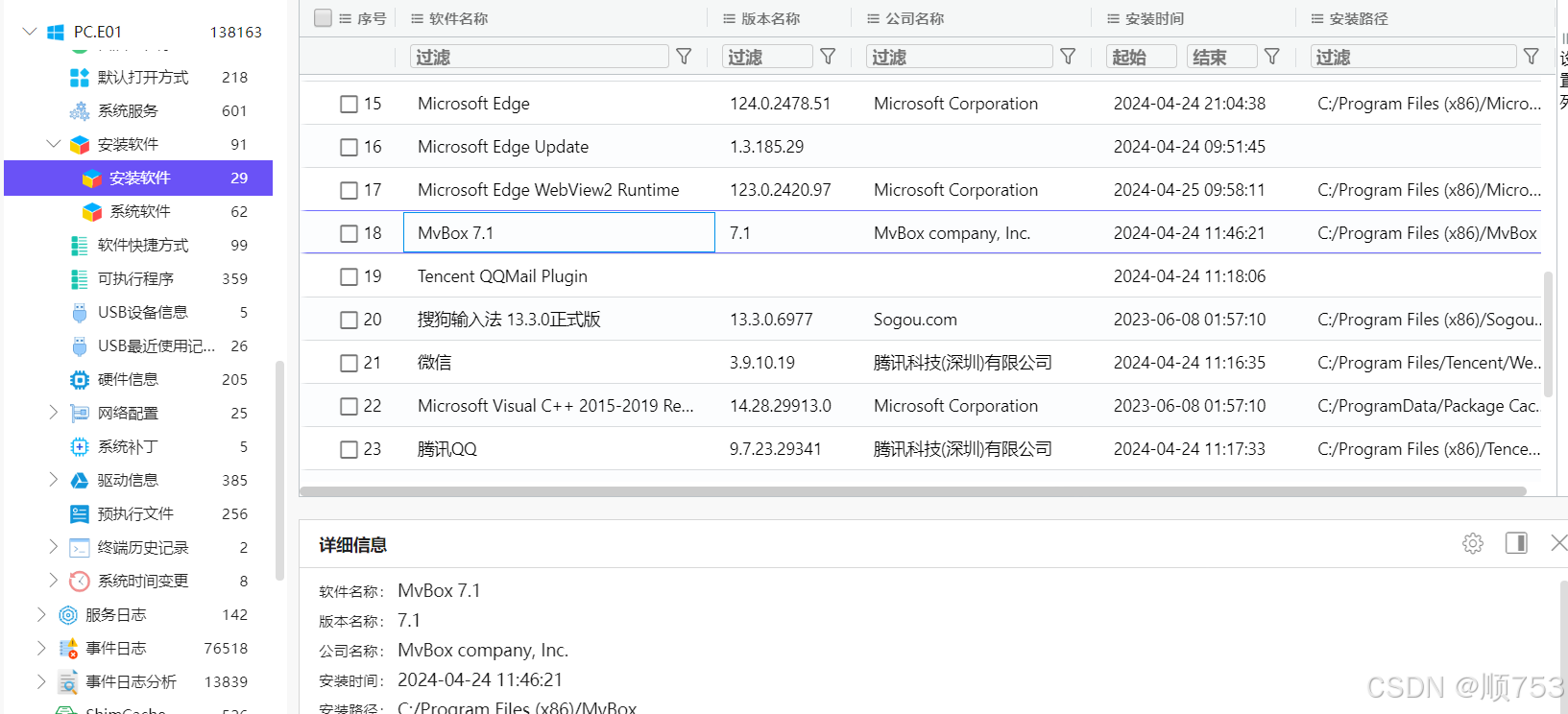Open the 安装路径 column header menu

[x=1317, y=18]
